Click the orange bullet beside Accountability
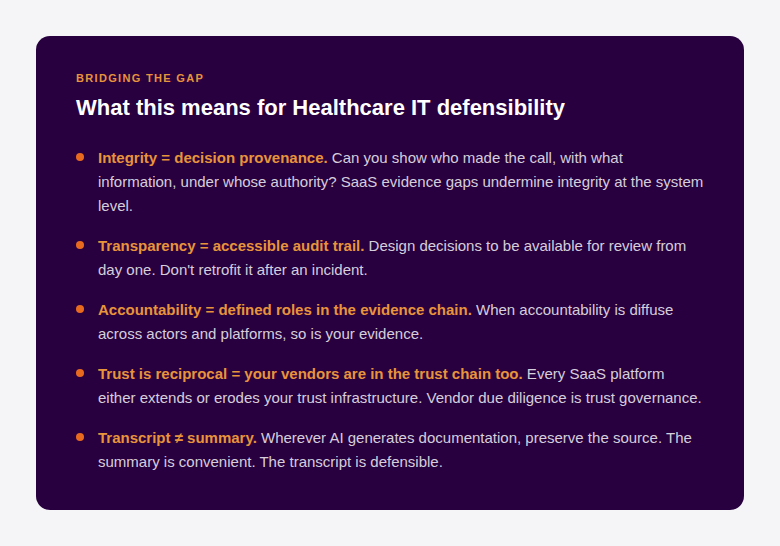 (80, 309)
